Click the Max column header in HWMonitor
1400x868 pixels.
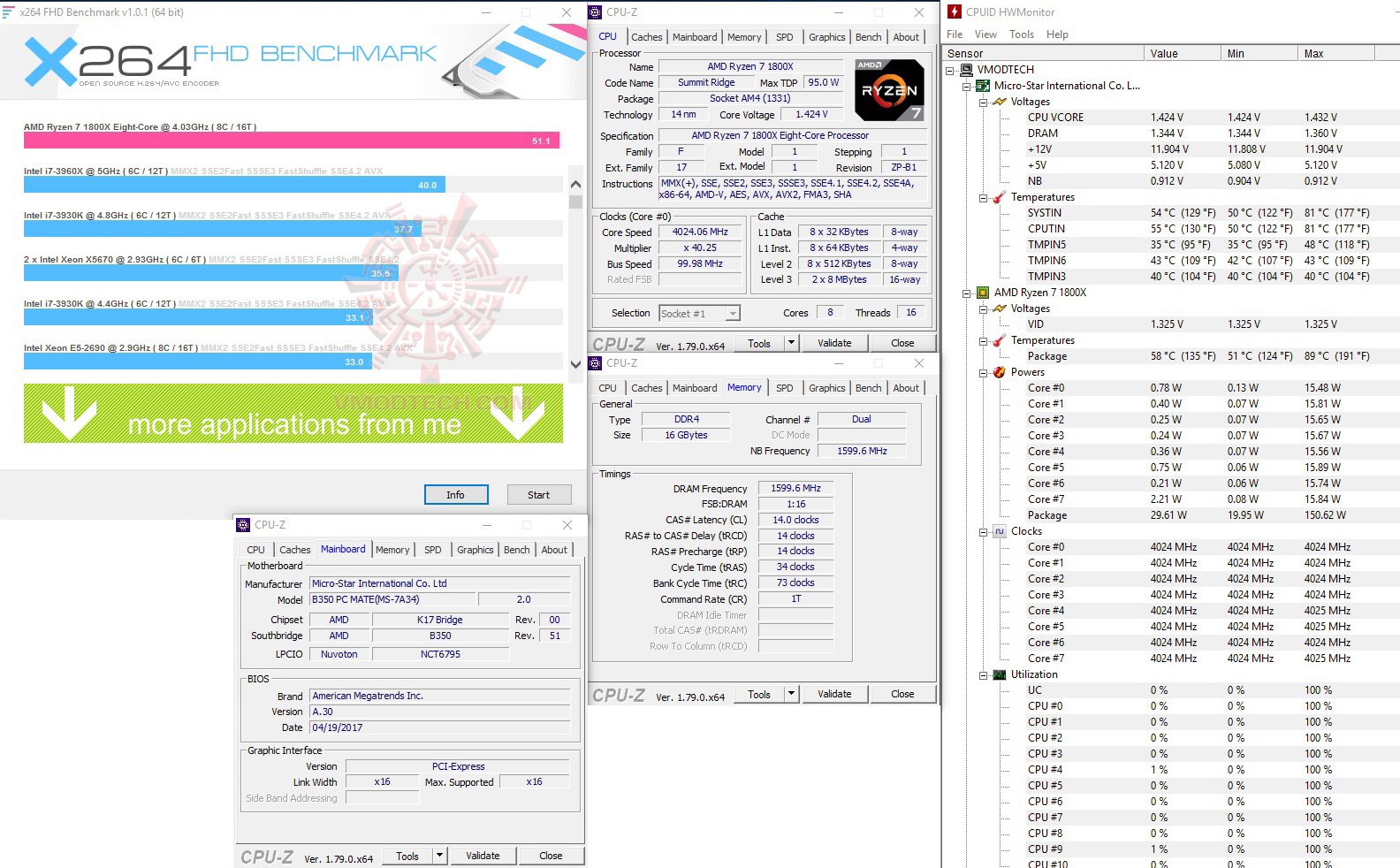[x=1336, y=54]
